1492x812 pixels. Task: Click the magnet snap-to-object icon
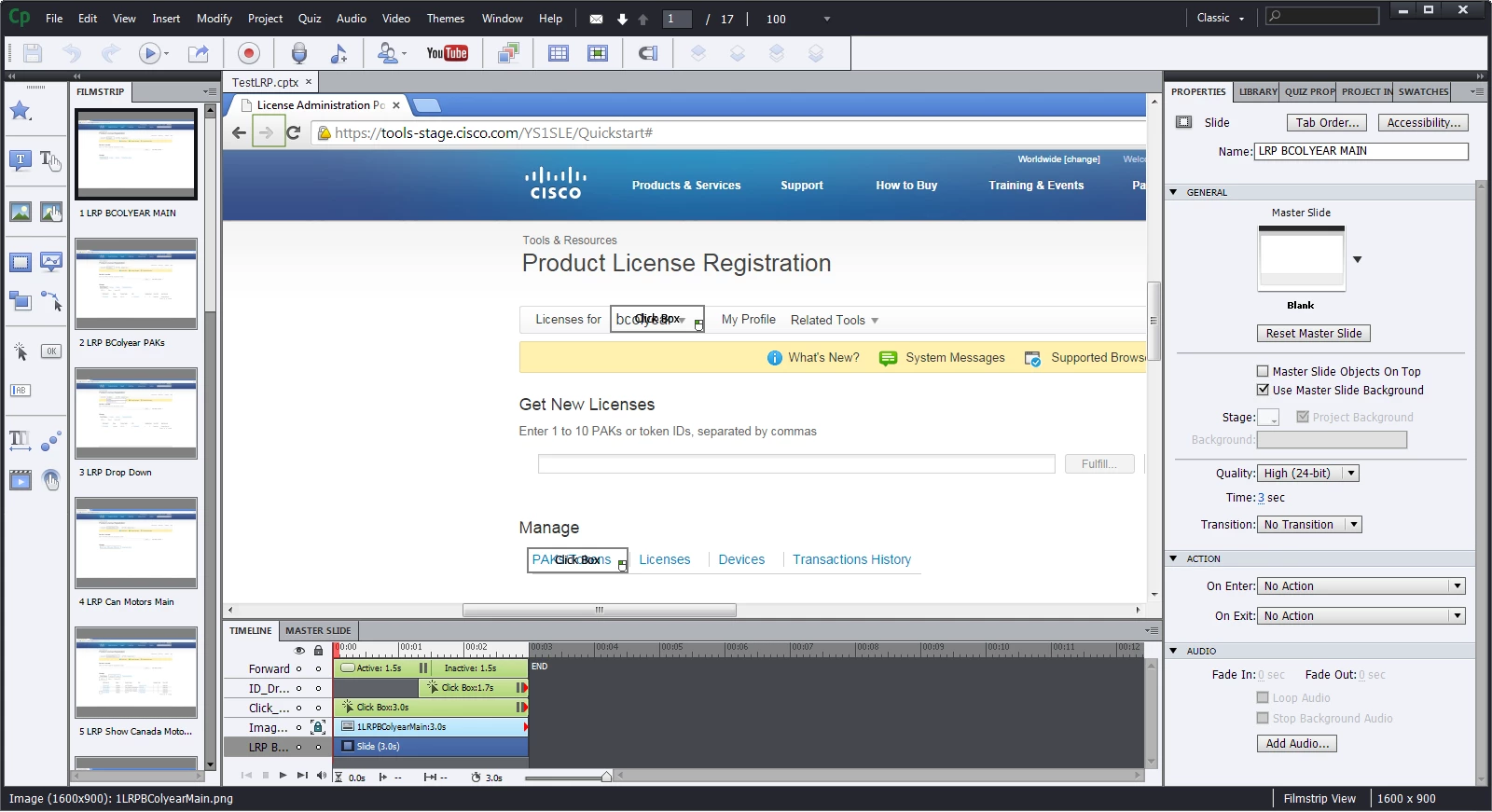[648, 54]
